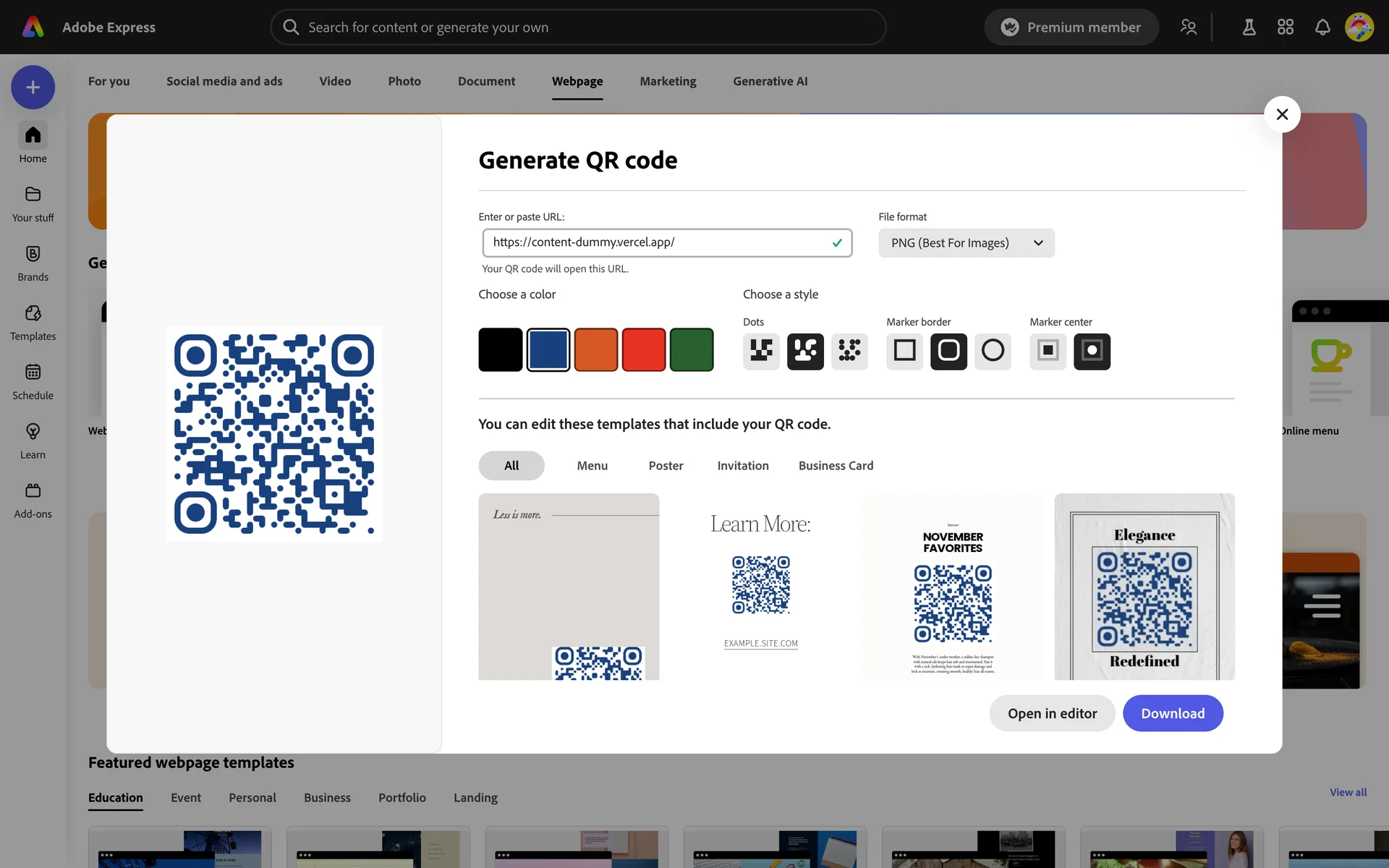Click the blue plus create button
Image resolution: width=1389 pixels, height=868 pixels.
(x=33, y=88)
